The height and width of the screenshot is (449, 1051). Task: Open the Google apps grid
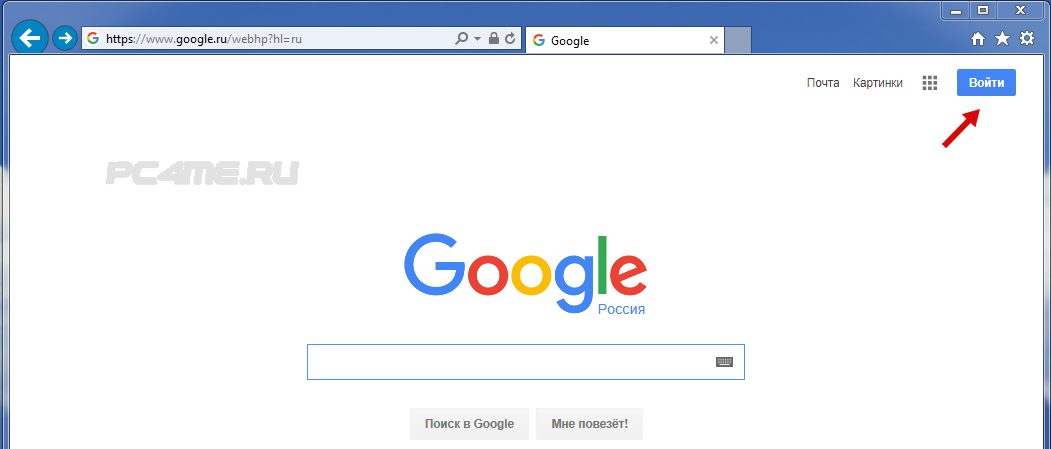tap(930, 83)
